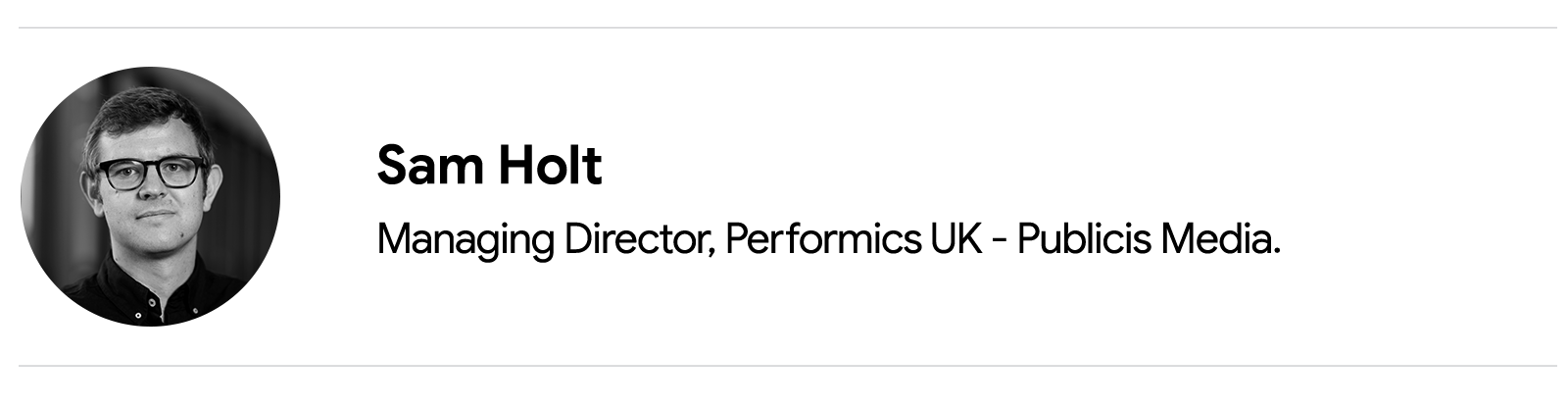Open Sam Holt's circular portrait photo
Viewport: 1568px width, 407px height.
[x=150, y=196]
